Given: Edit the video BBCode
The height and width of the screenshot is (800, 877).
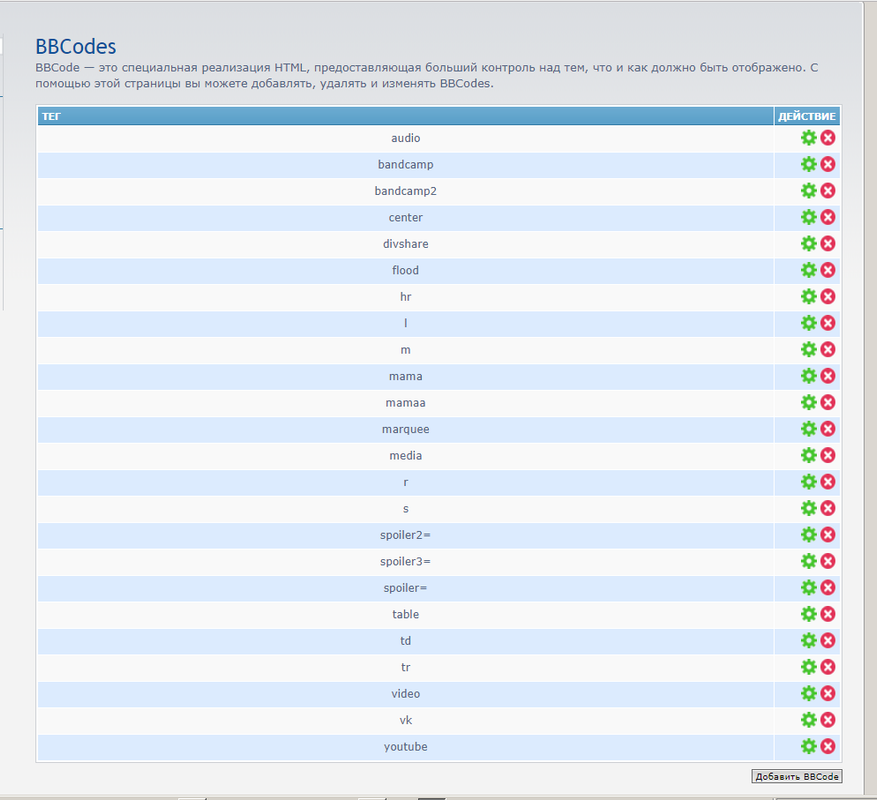Looking at the screenshot, I should pyautogui.click(x=808, y=694).
